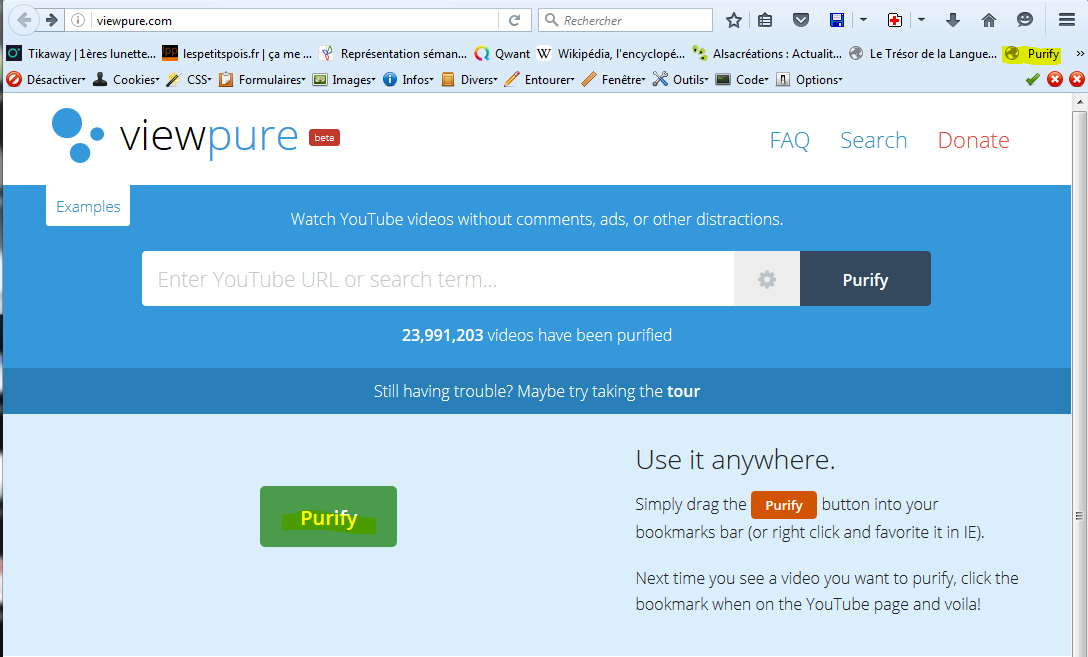Reload the page with refresh icon
The height and width of the screenshot is (657, 1088).
tap(514, 20)
